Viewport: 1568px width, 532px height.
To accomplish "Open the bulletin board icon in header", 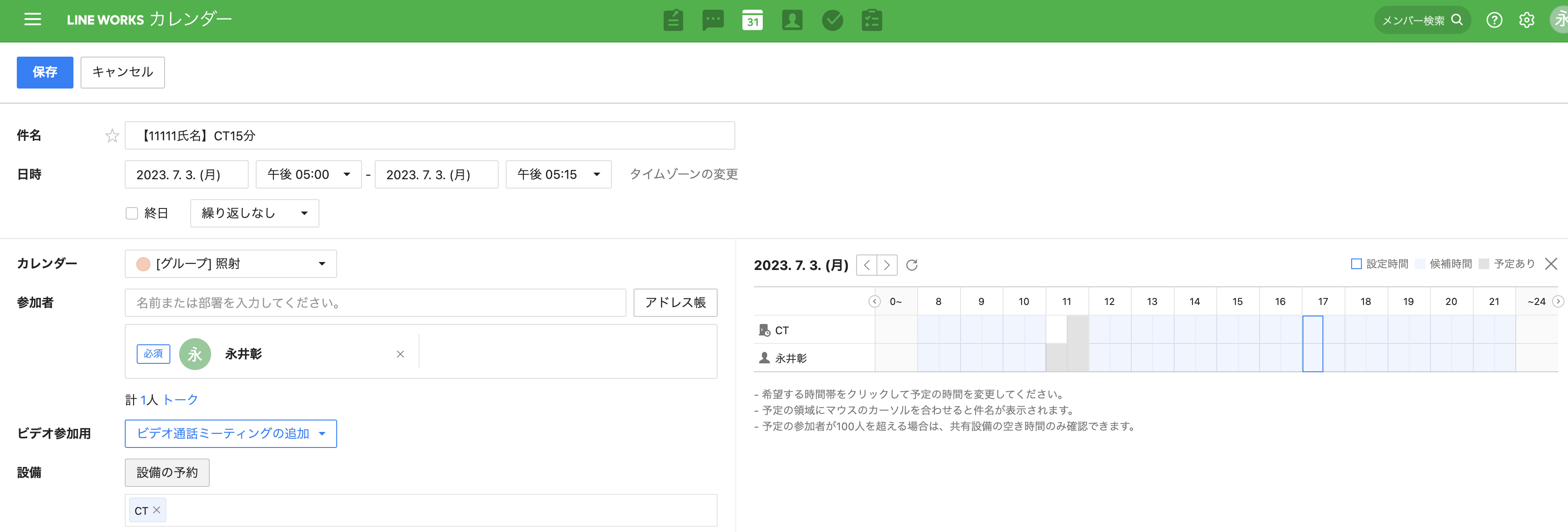I will click(673, 20).
